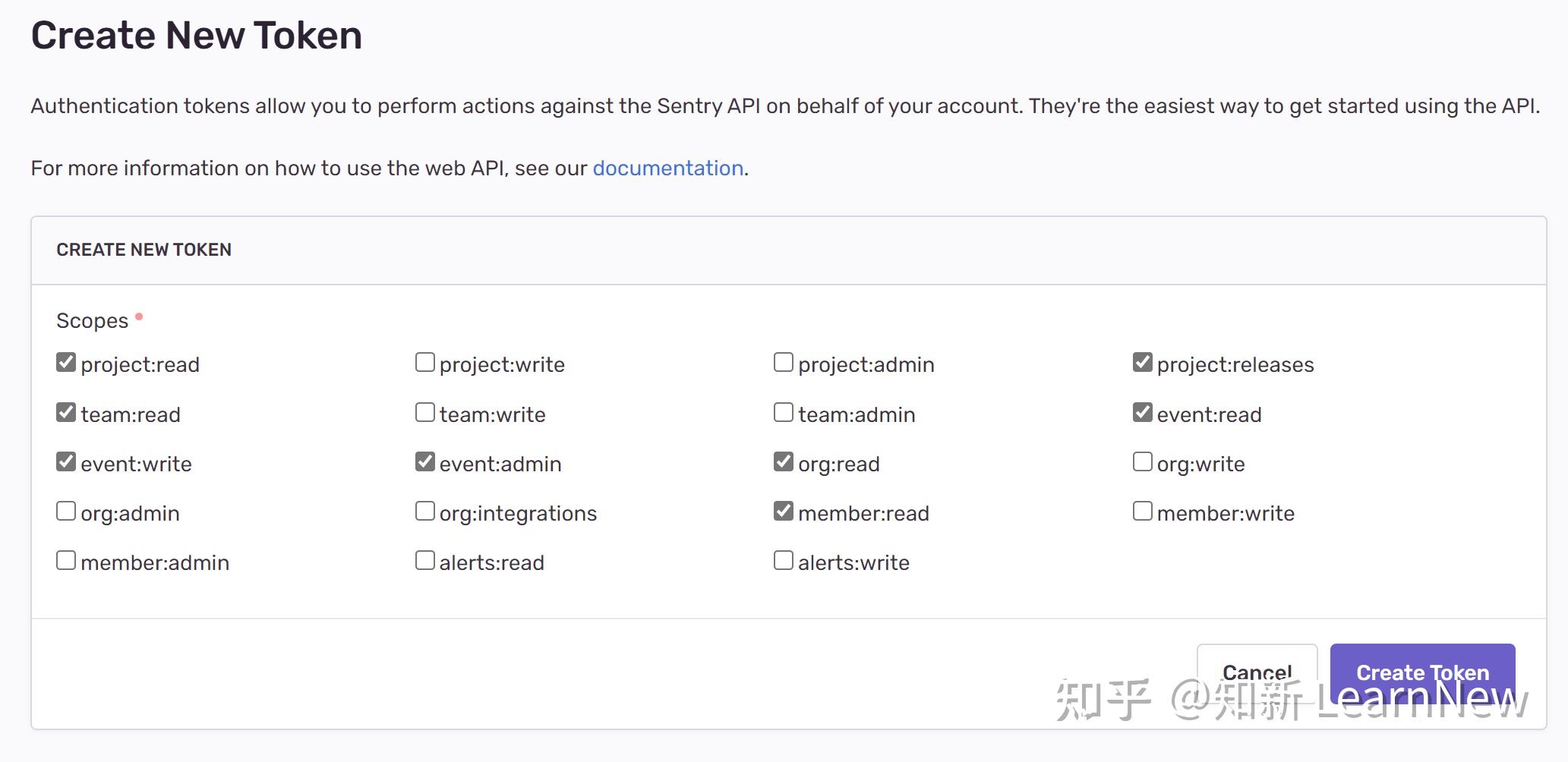Uncheck the team:read scope
The width and height of the screenshot is (1568, 762).
pyautogui.click(x=65, y=411)
